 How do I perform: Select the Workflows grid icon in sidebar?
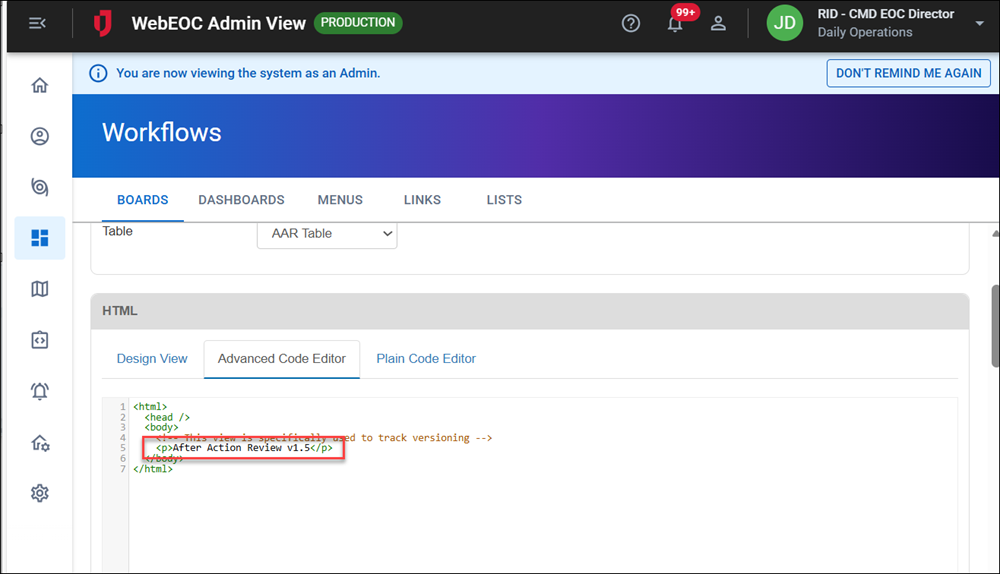tap(40, 238)
